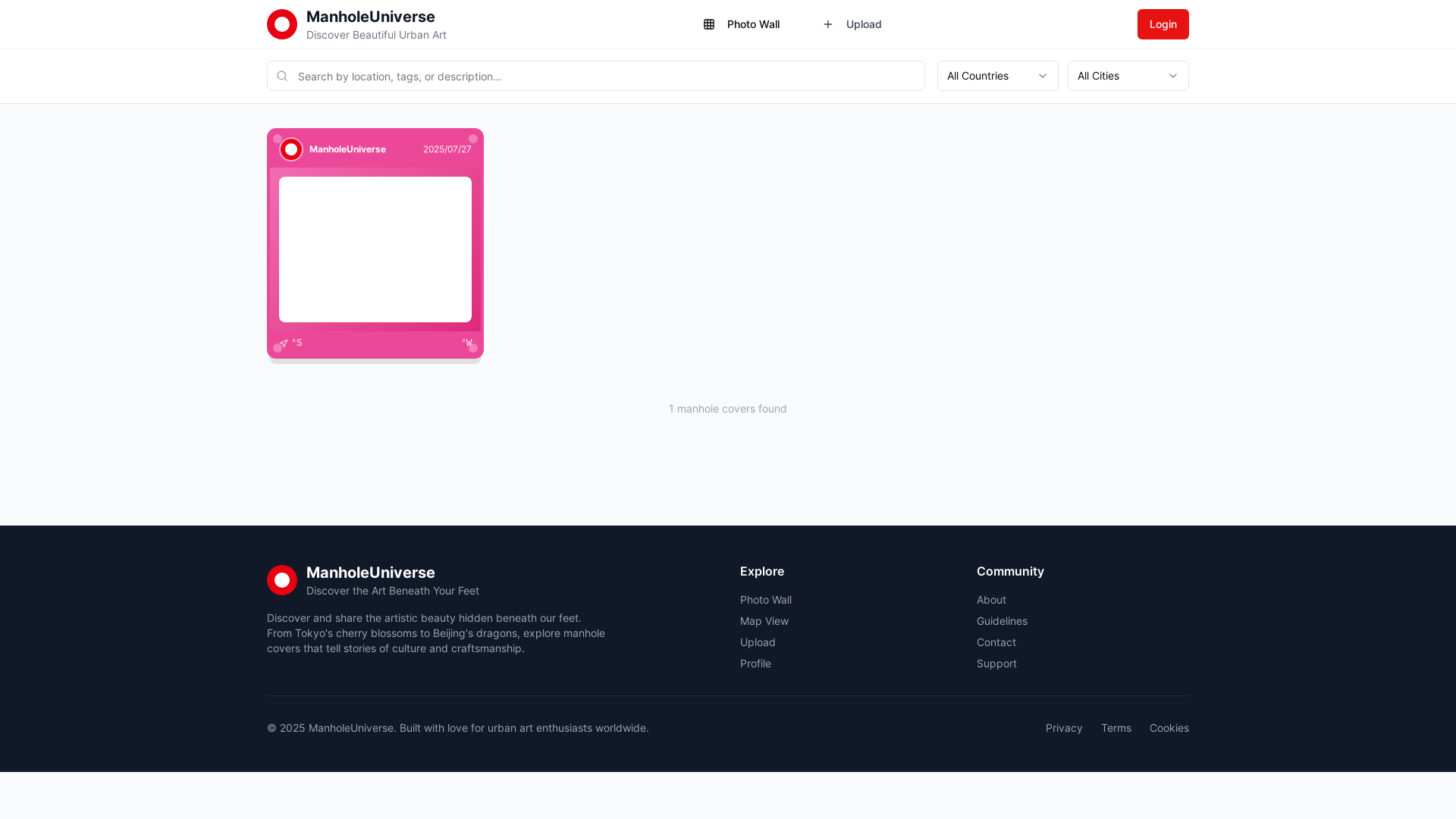Open footer Profile link
The image size is (1456, 819).
click(x=755, y=664)
